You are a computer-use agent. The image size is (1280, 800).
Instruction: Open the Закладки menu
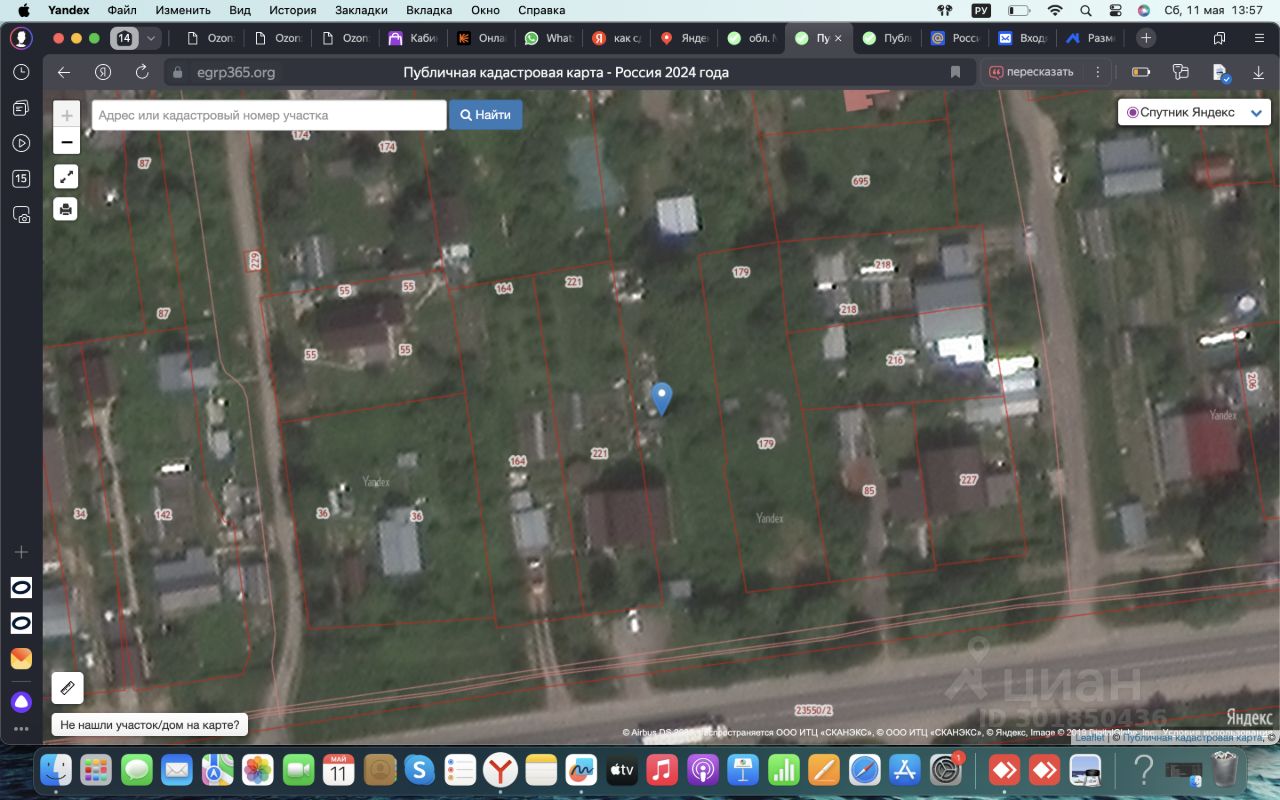coord(362,10)
